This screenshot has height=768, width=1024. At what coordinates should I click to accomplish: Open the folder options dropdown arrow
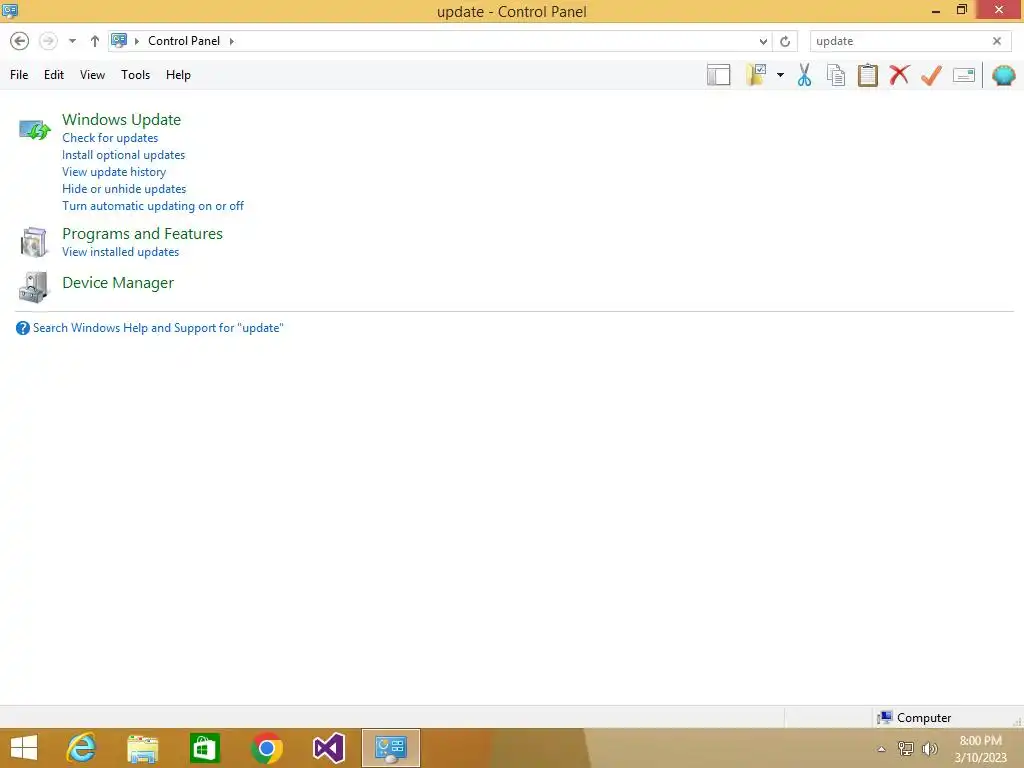[x=780, y=75]
